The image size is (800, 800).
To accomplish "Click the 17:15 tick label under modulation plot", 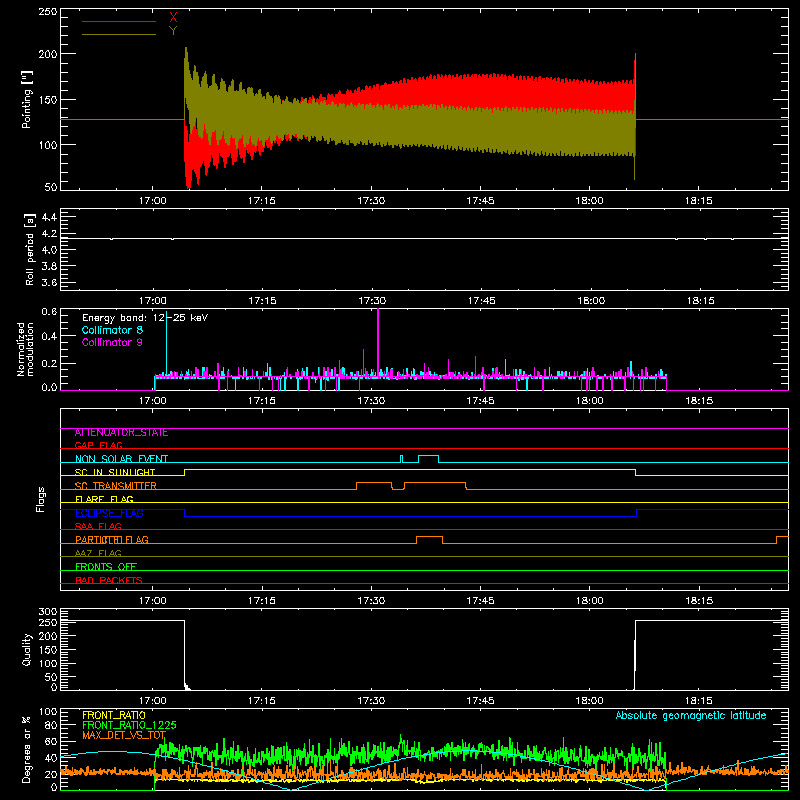I will (x=262, y=401).
